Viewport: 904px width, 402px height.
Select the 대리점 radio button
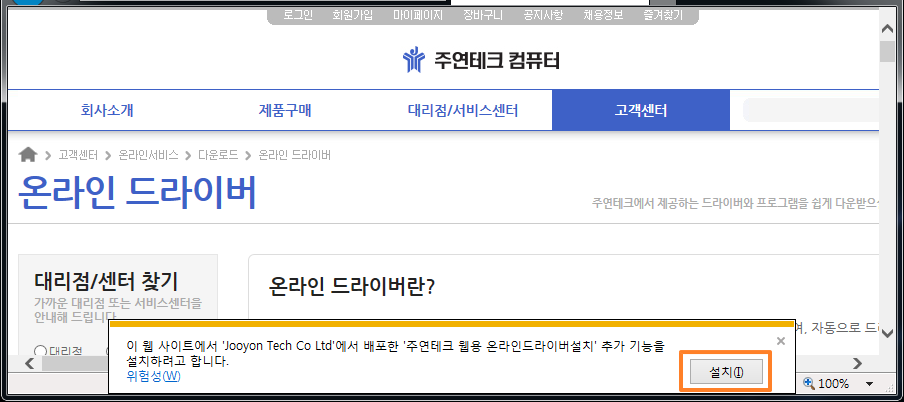pos(40,351)
